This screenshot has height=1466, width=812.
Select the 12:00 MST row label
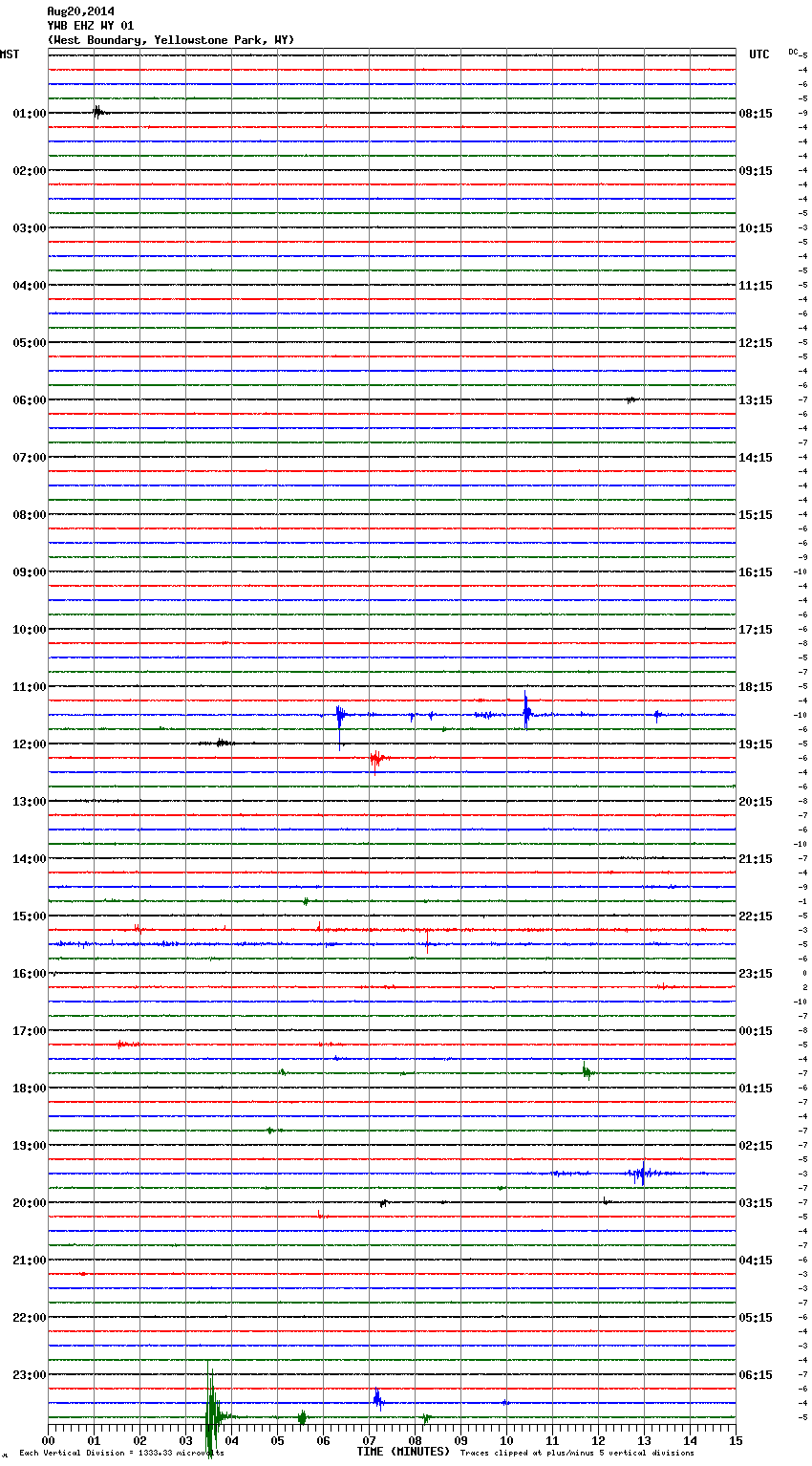tap(30, 744)
